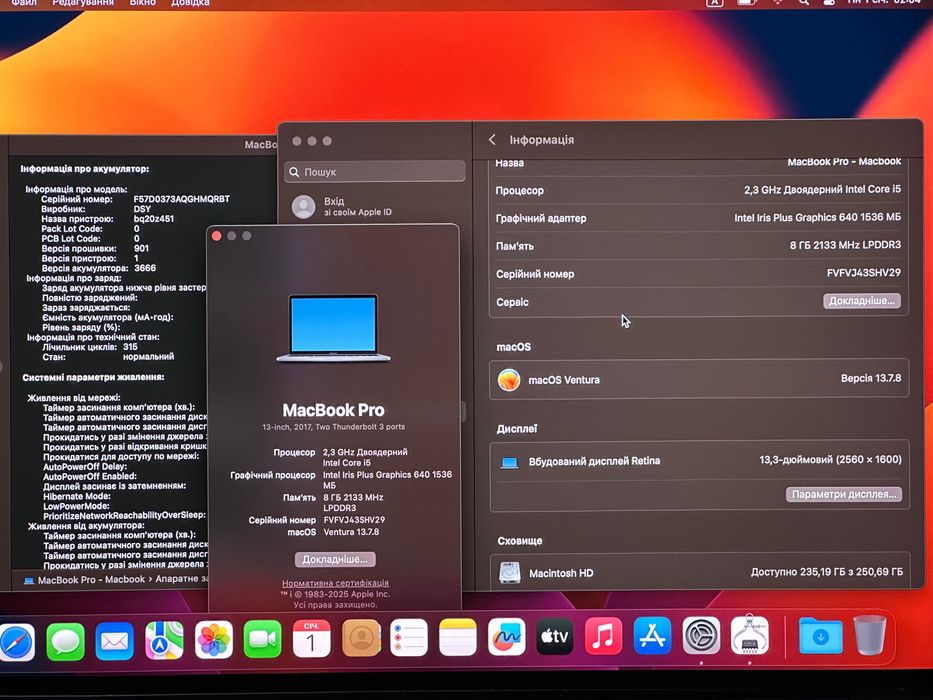
Task: Select battery serial F57D0373AQGHMQRBT
Action: pos(181,199)
